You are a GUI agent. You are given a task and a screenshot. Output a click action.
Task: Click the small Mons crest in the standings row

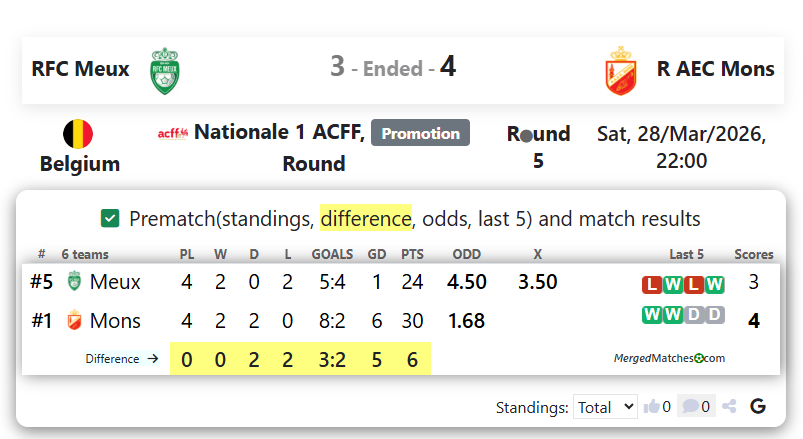pyautogui.click(x=73, y=321)
